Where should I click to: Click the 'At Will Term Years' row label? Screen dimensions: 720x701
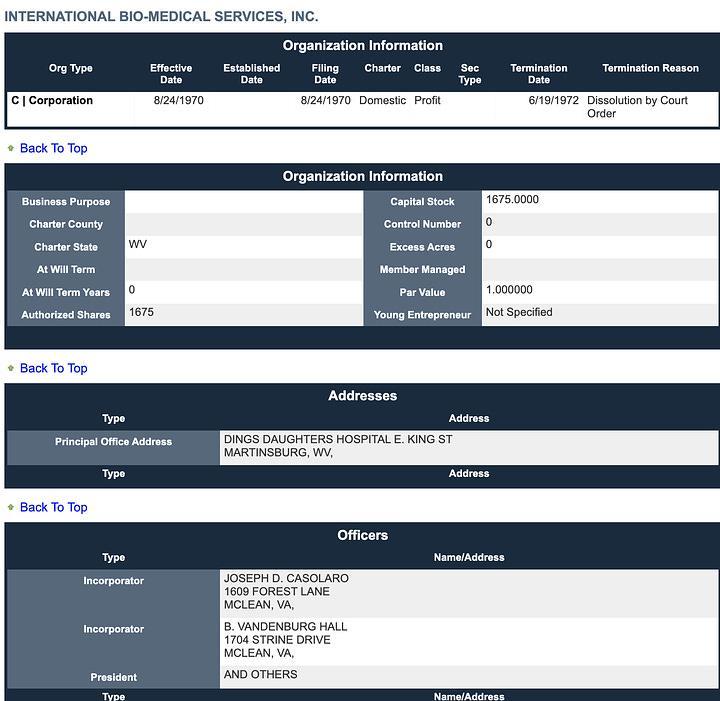66,293
